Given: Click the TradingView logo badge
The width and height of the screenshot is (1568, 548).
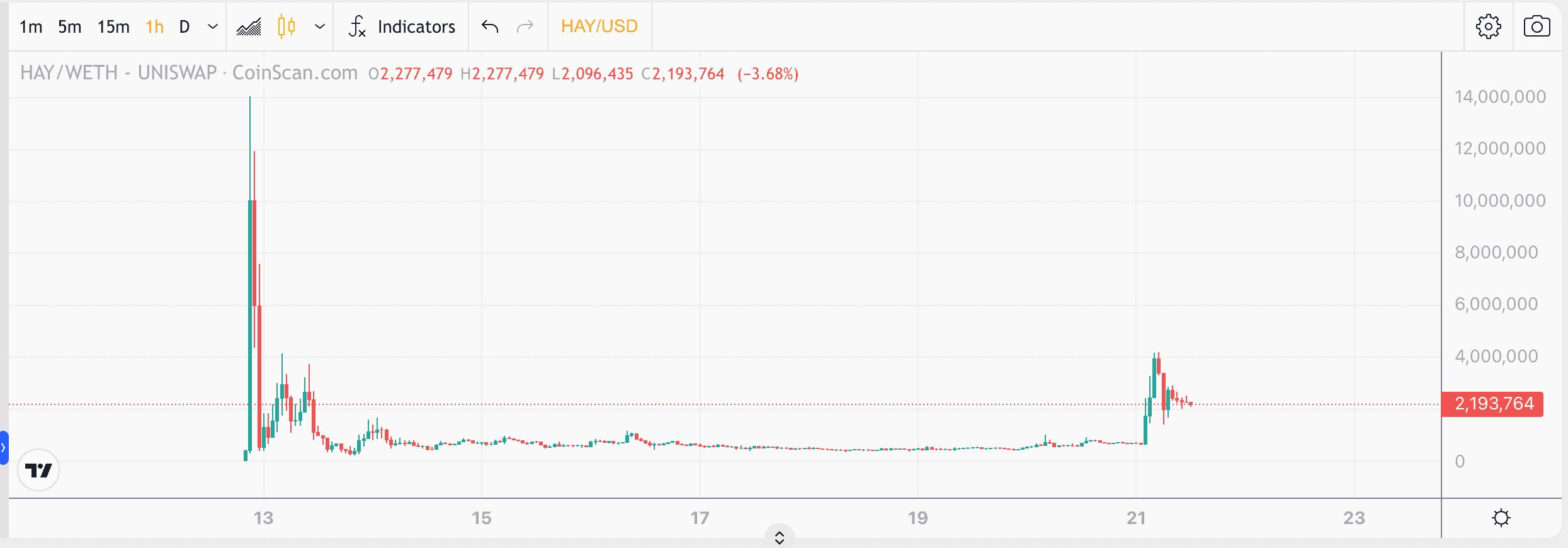Looking at the screenshot, I should 38,470.
